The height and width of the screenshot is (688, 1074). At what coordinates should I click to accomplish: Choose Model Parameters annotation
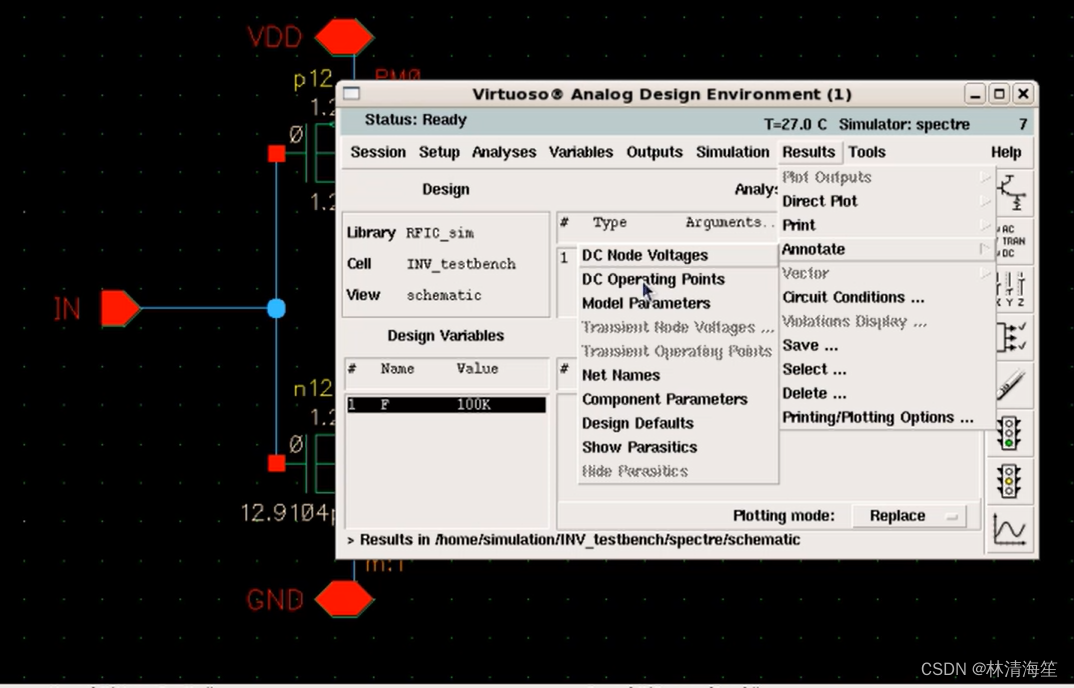coord(678,303)
